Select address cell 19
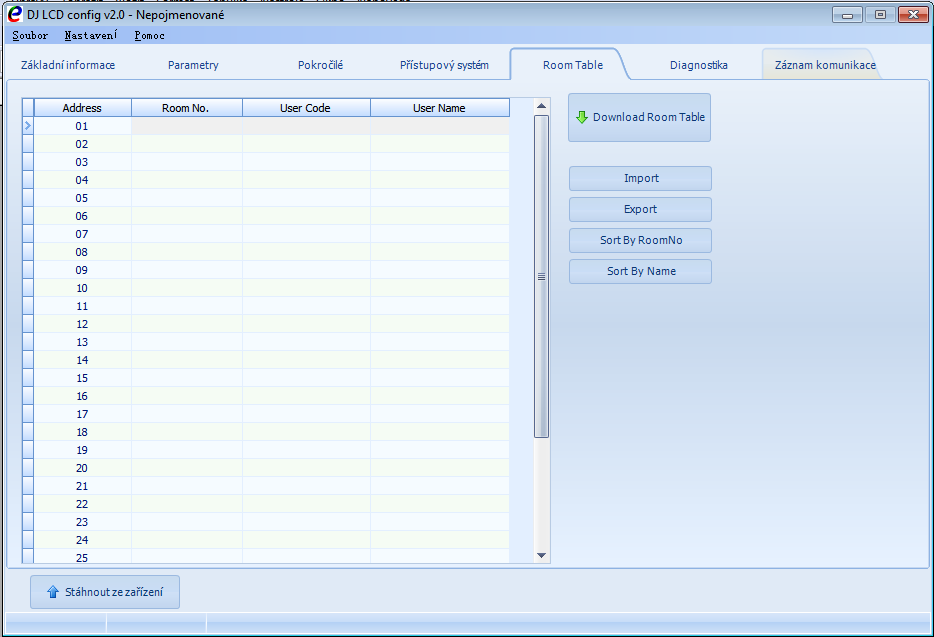The image size is (934, 637). (x=82, y=450)
